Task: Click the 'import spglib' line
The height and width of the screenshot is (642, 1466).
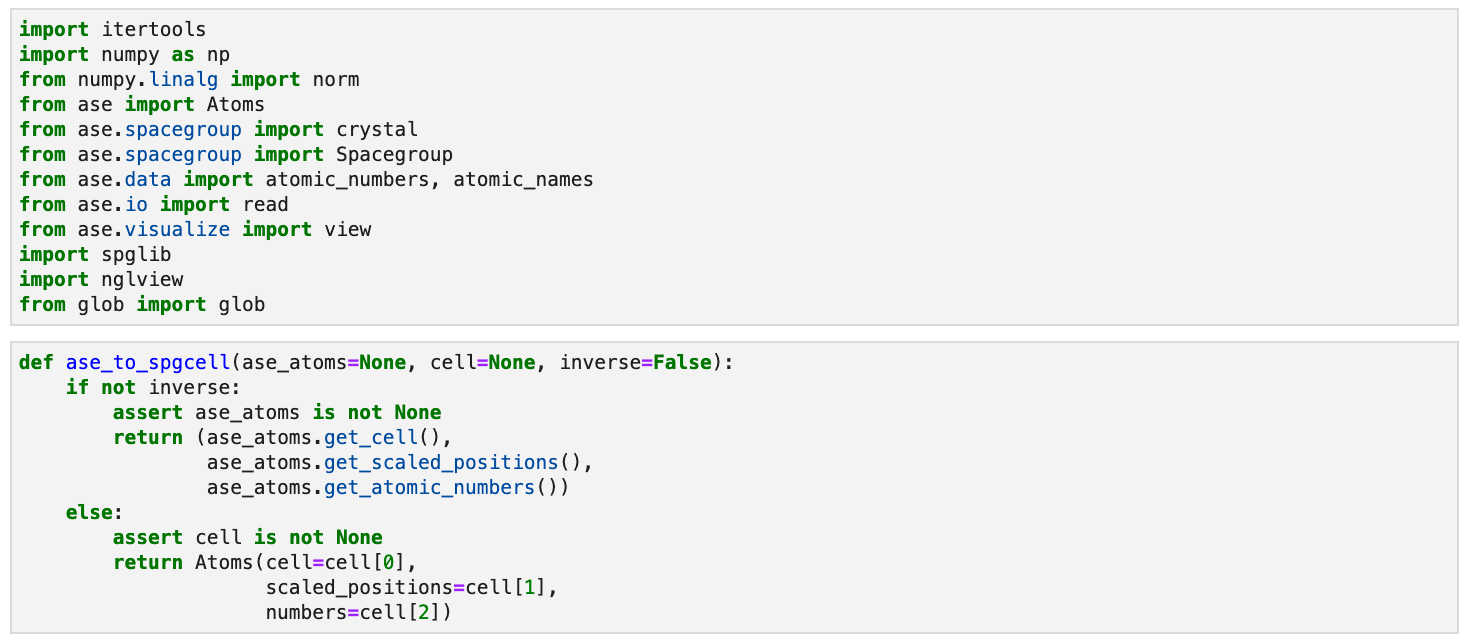Action: (x=95, y=255)
